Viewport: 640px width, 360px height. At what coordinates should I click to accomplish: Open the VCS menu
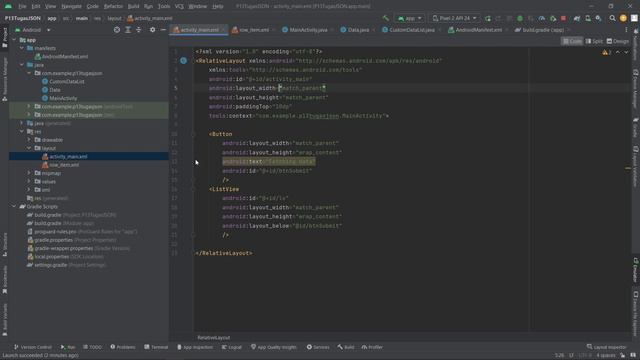[179, 7]
